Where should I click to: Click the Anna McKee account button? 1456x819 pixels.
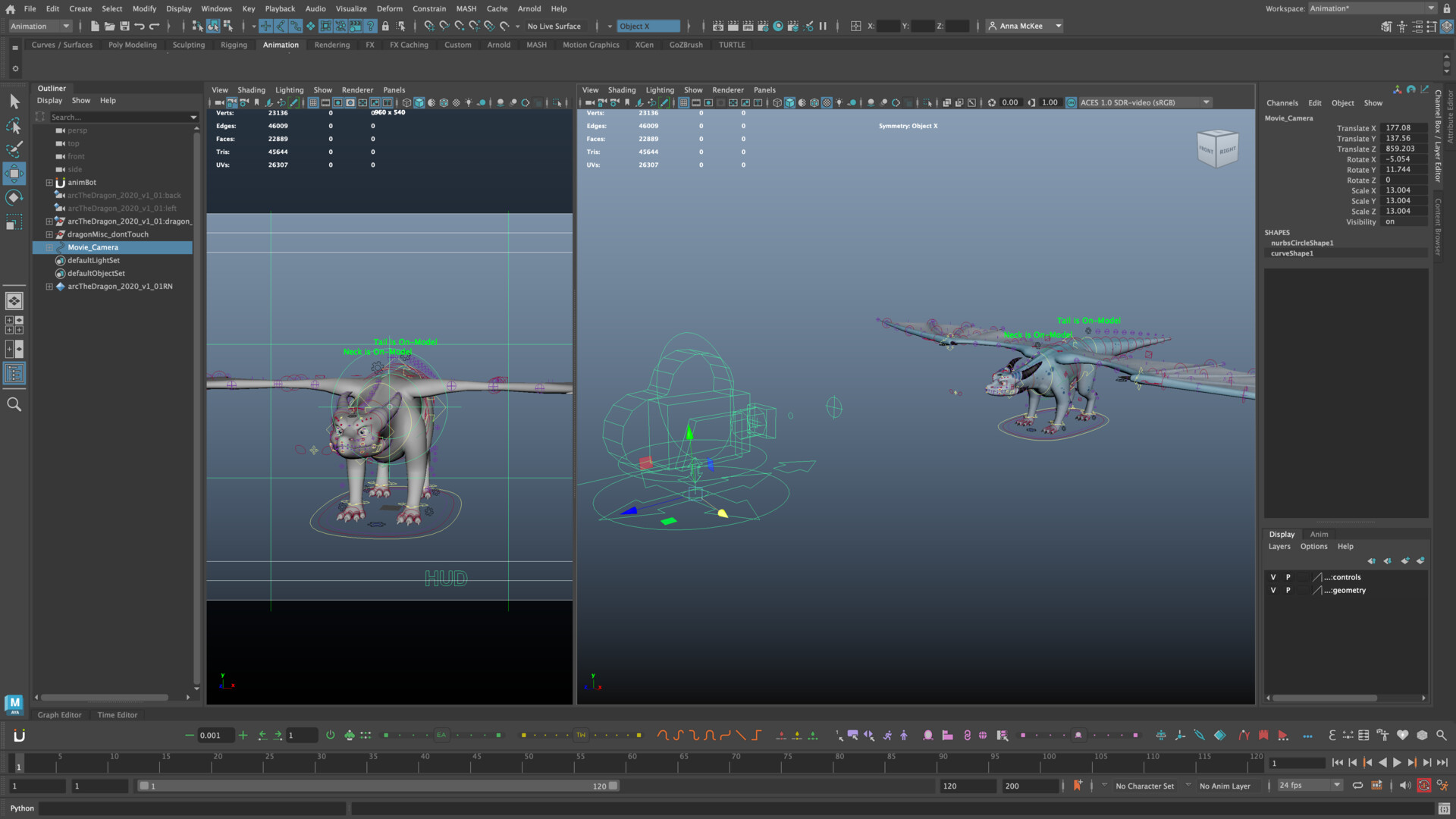click(1024, 26)
